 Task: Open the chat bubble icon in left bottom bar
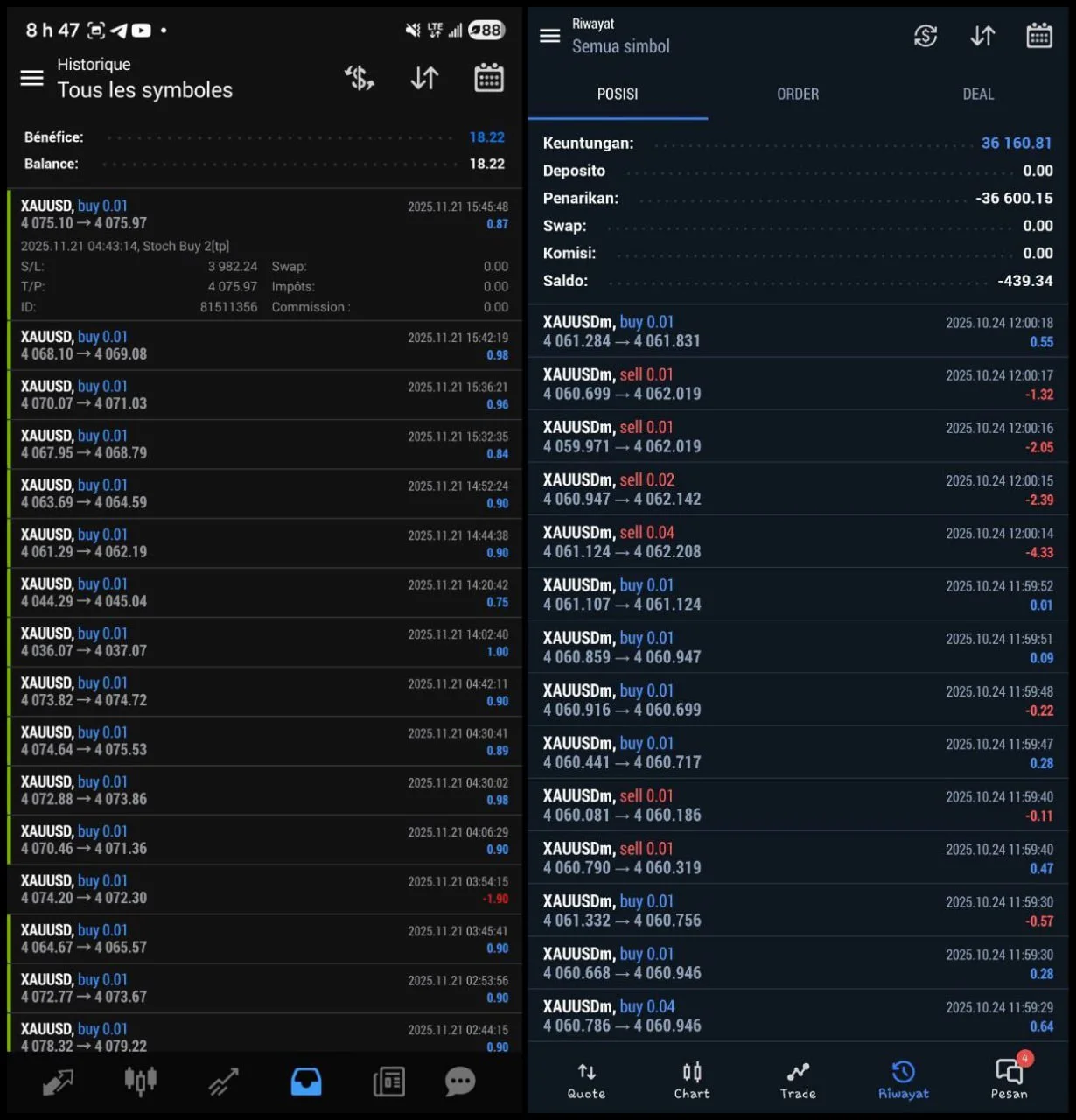460,1081
